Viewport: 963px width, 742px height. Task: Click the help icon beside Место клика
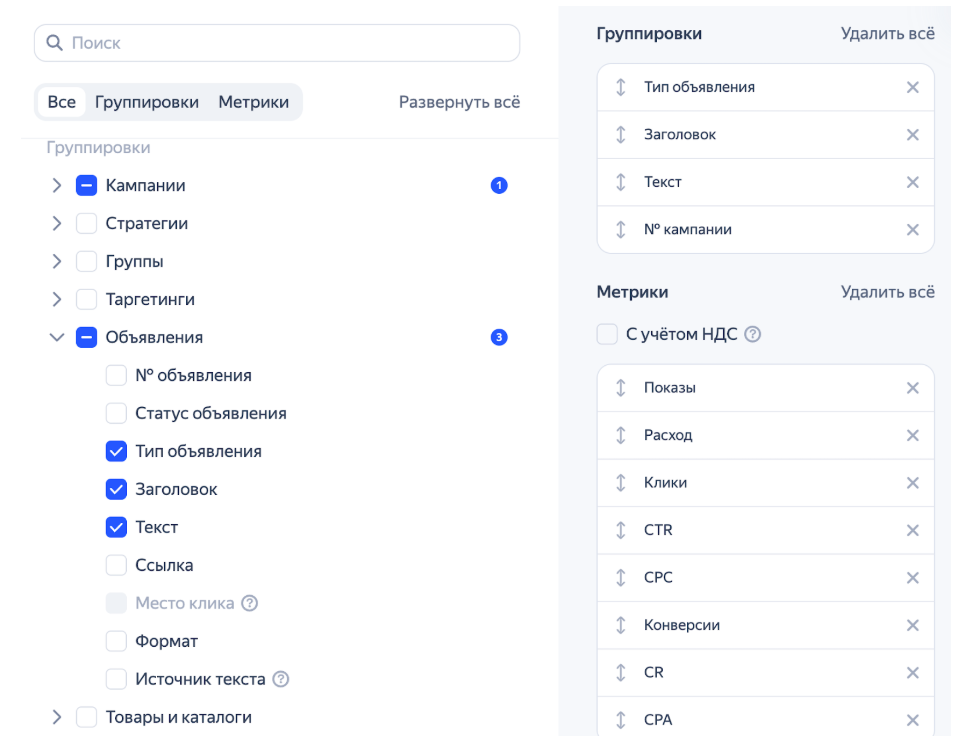click(x=250, y=603)
